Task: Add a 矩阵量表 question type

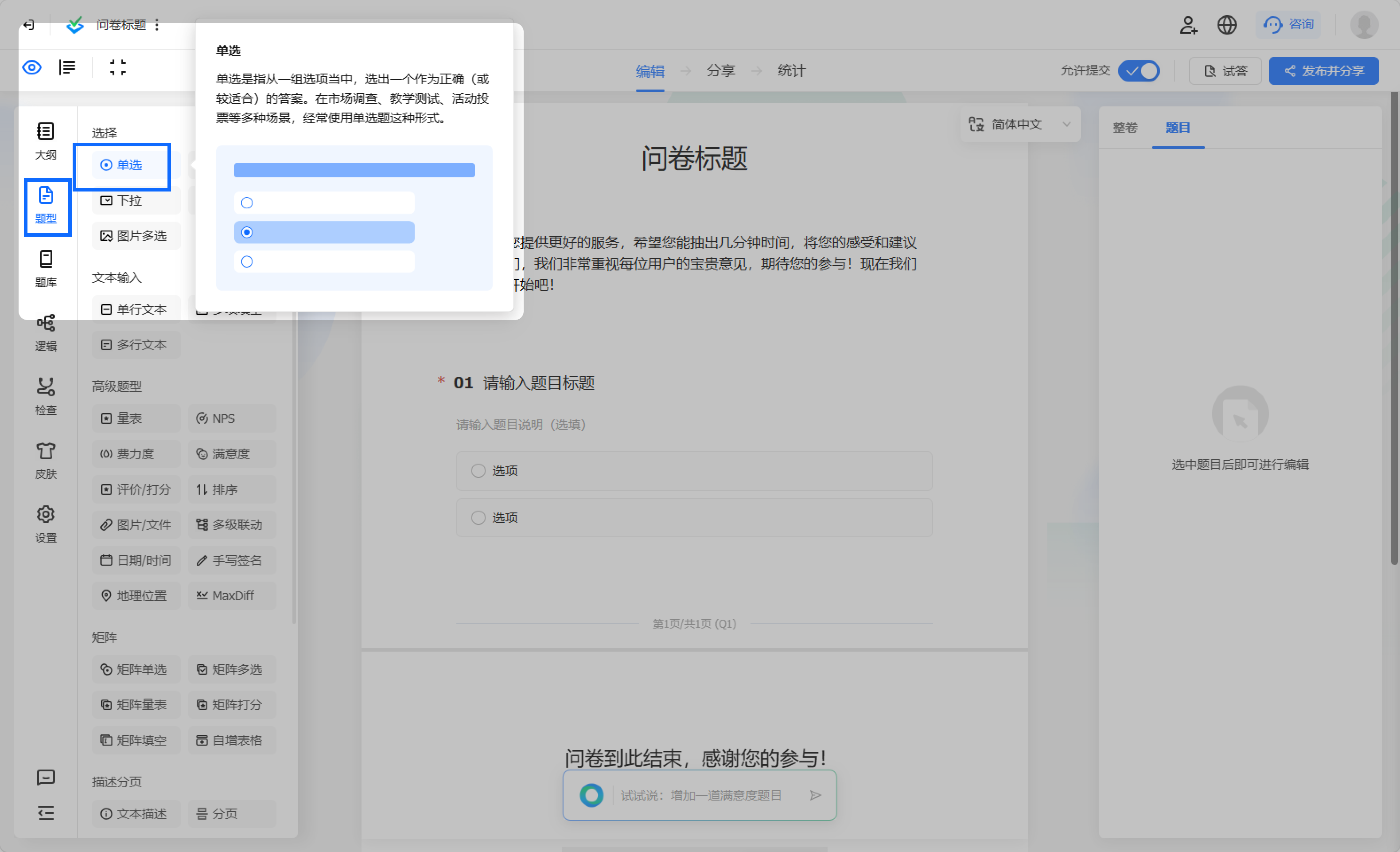Action: pyautogui.click(x=136, y=705)
